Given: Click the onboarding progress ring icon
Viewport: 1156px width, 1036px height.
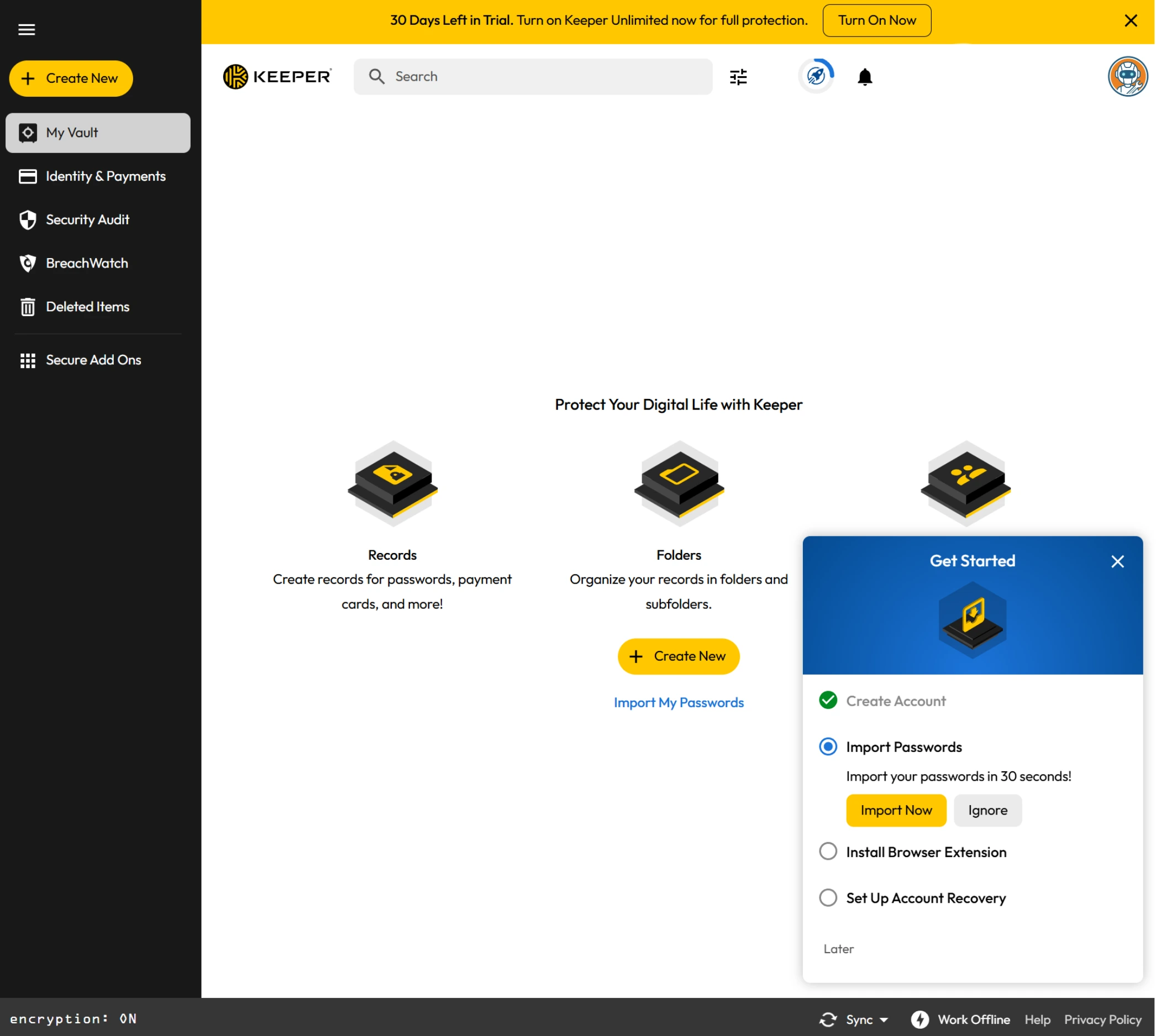Looking at the screenshot, I should point(817,76).
